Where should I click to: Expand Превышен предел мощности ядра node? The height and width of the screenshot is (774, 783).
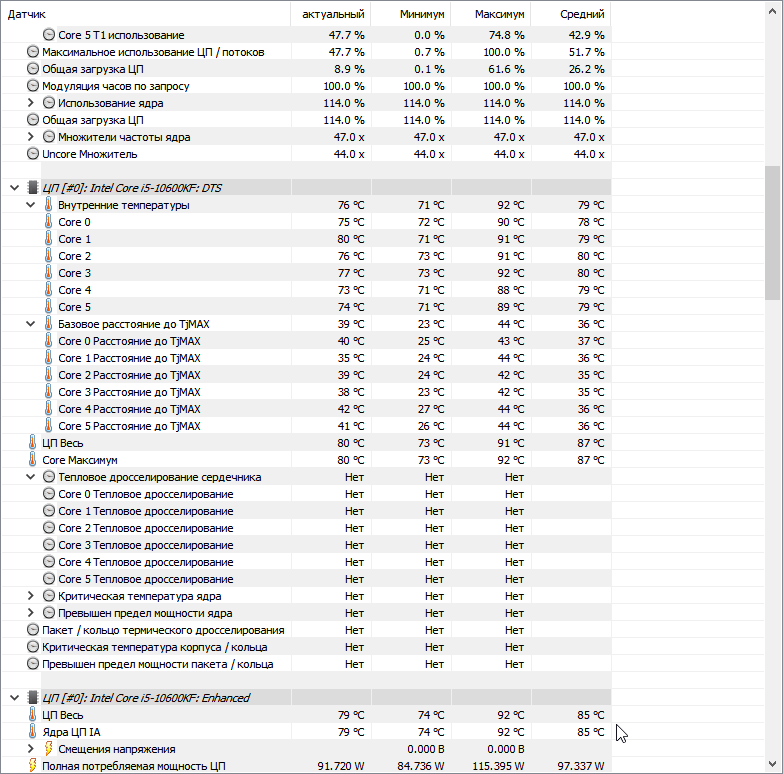click(30, 613)
